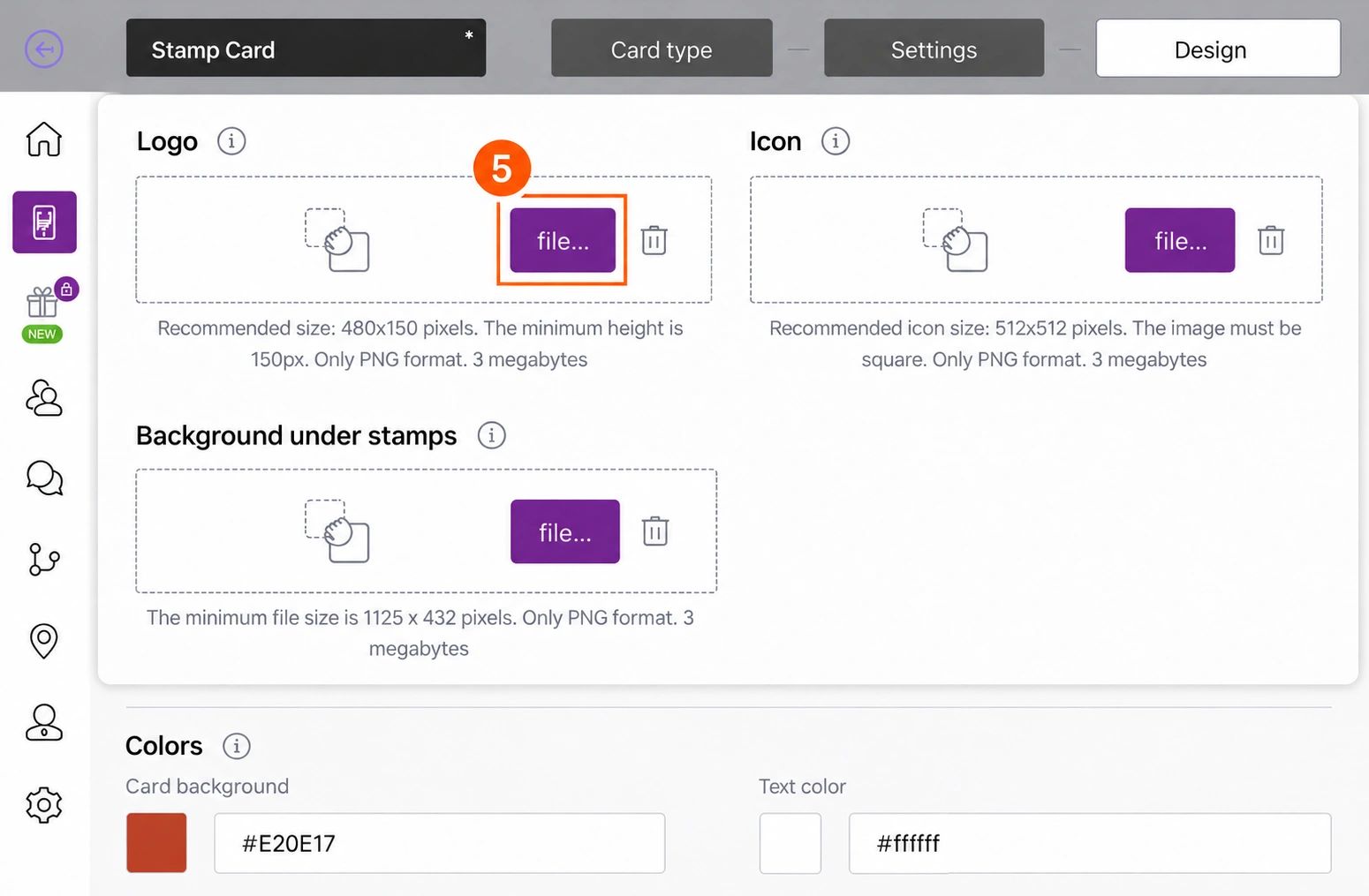
Task: Open the settings gear icon in sidebar
Action: 44,805
